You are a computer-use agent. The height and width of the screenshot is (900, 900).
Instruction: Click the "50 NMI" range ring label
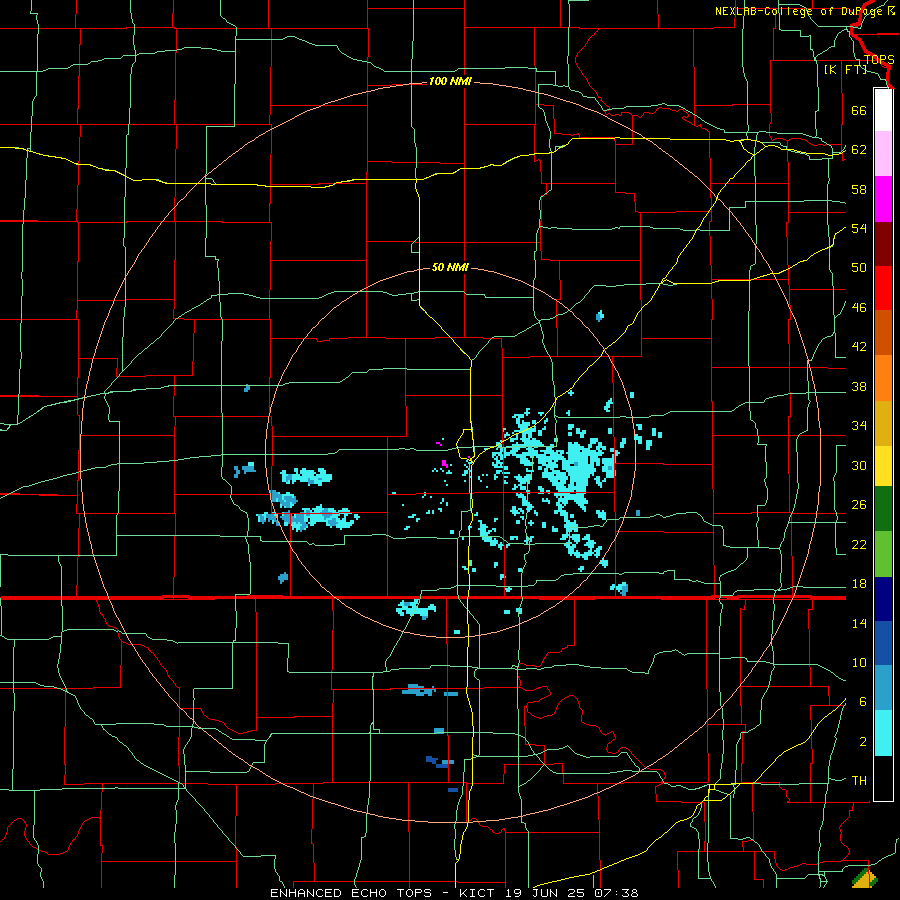click(450, 267)
